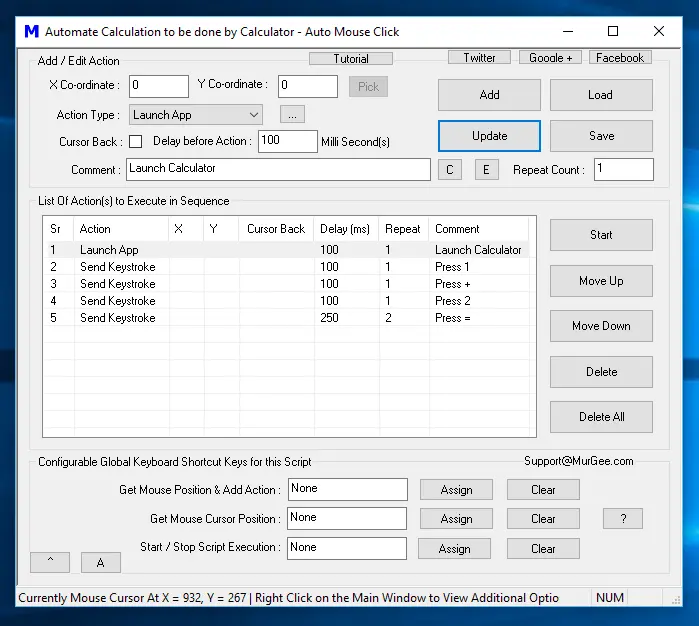
Task: Open the Twitter link button
Action: pyautogui.click(x=479, y=58)
